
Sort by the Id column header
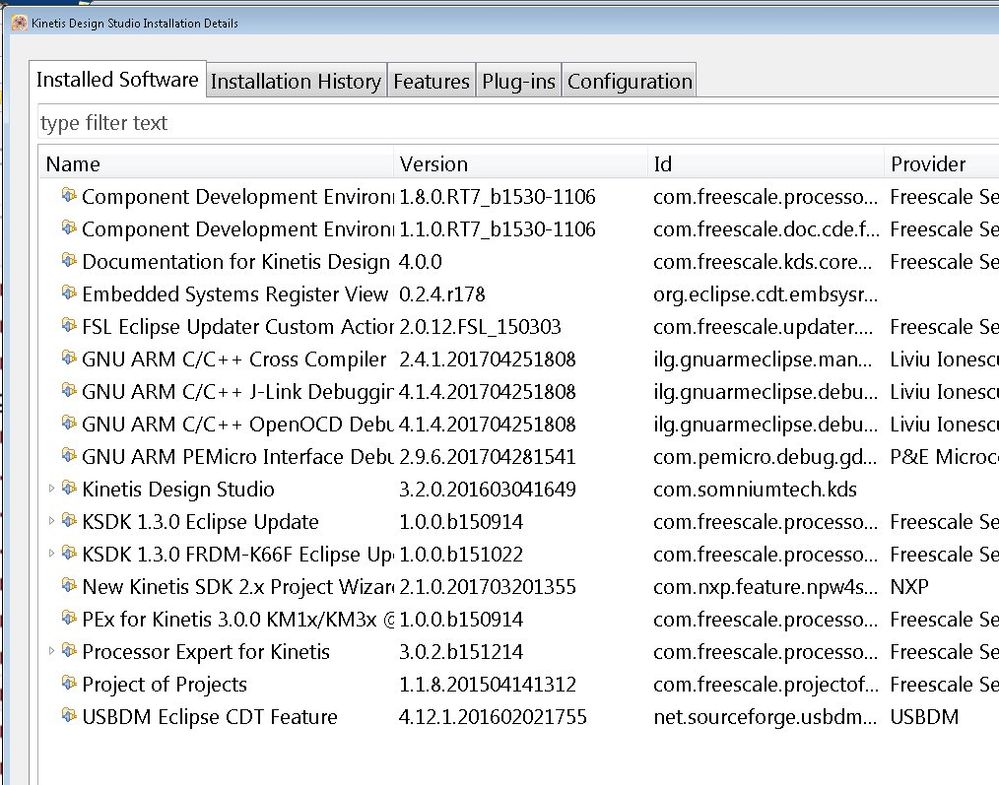tap(765, 164)
